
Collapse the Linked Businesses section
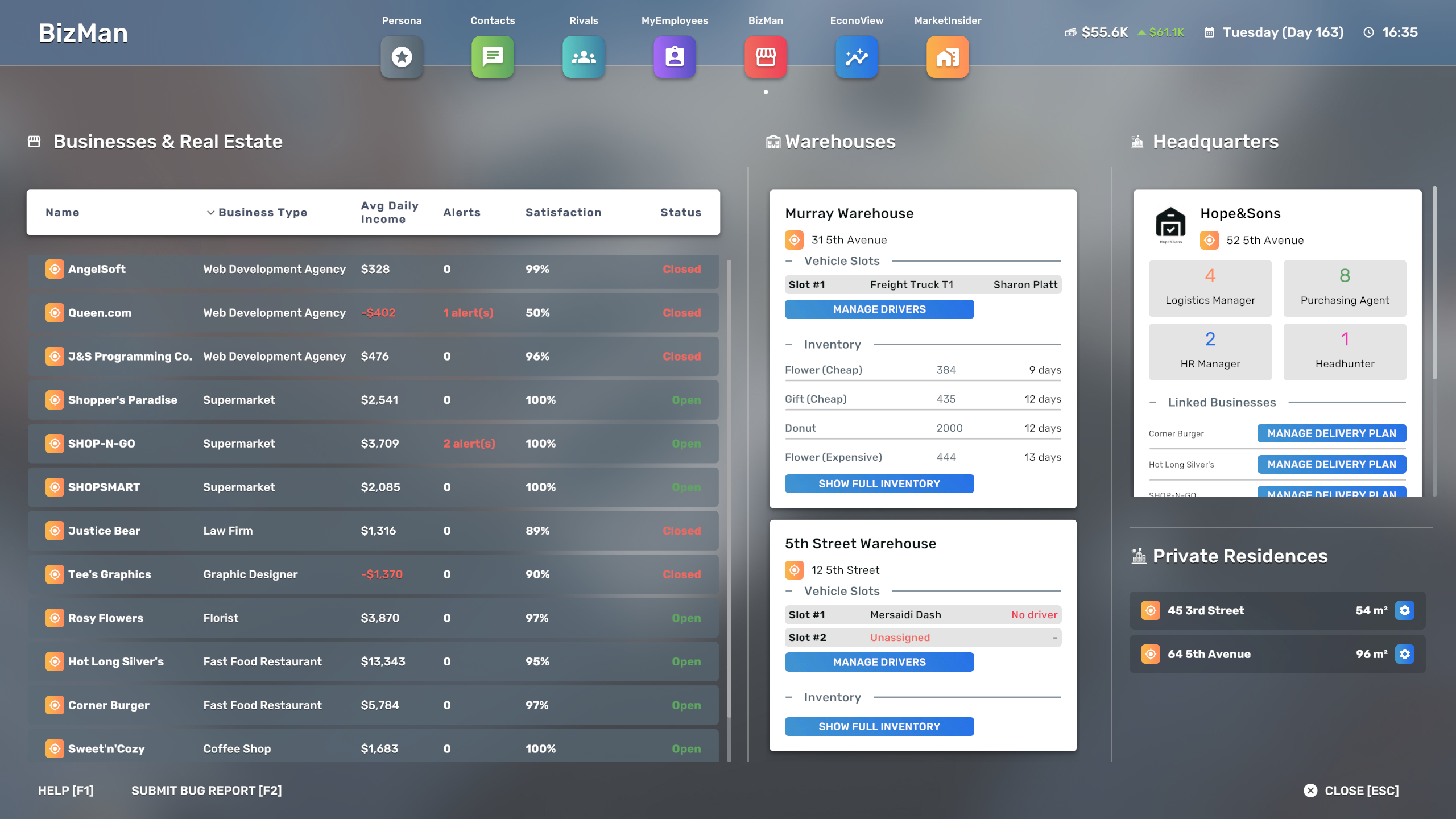tap(1153, 403)
